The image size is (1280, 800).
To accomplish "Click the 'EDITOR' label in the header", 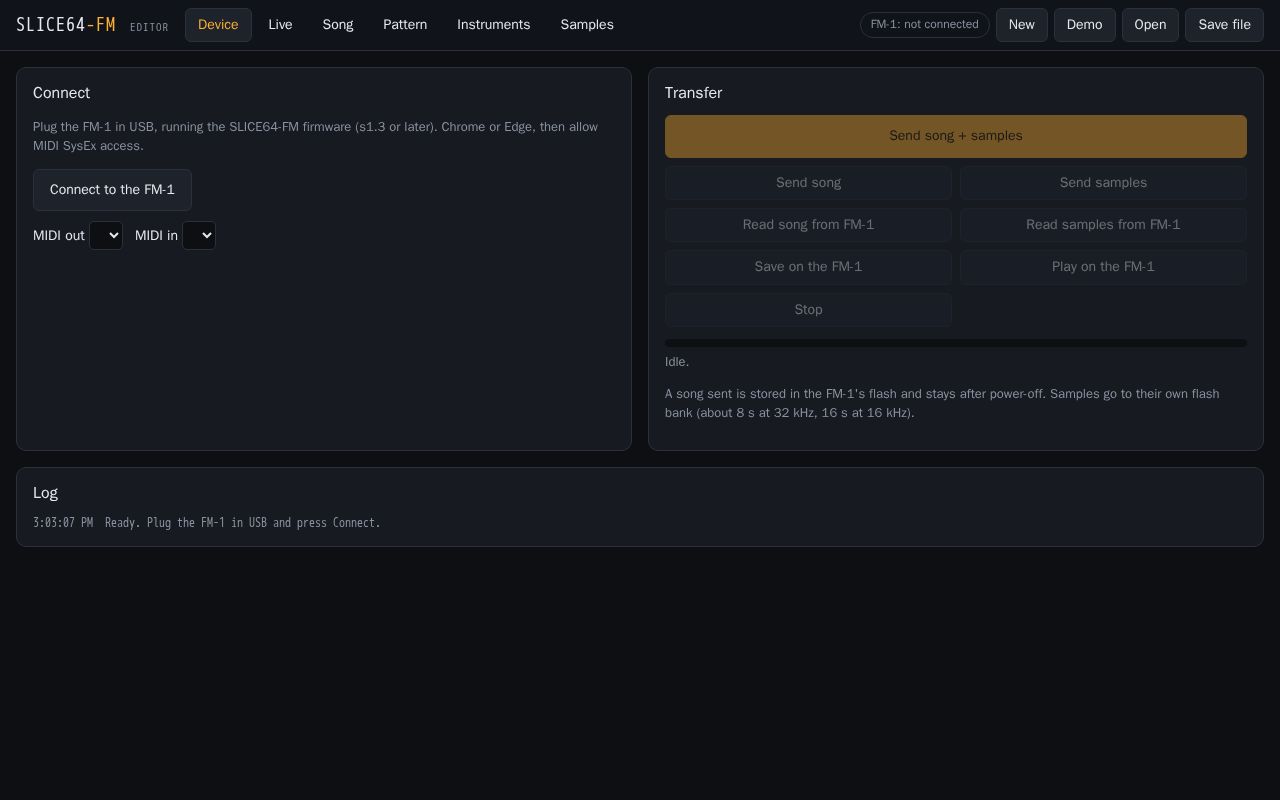I will tap(149, 28).
